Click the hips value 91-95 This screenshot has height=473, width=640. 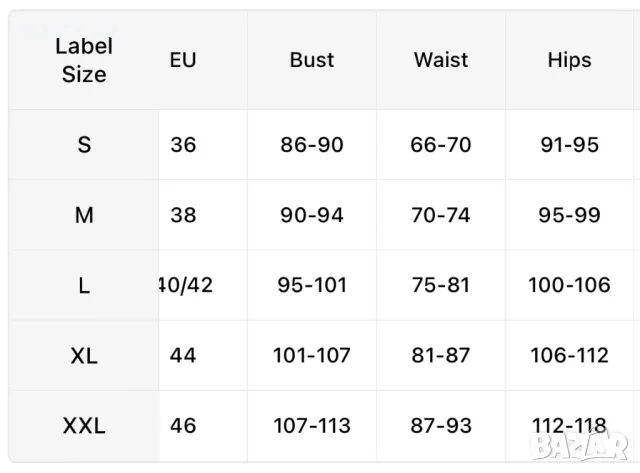pos(569,145)
